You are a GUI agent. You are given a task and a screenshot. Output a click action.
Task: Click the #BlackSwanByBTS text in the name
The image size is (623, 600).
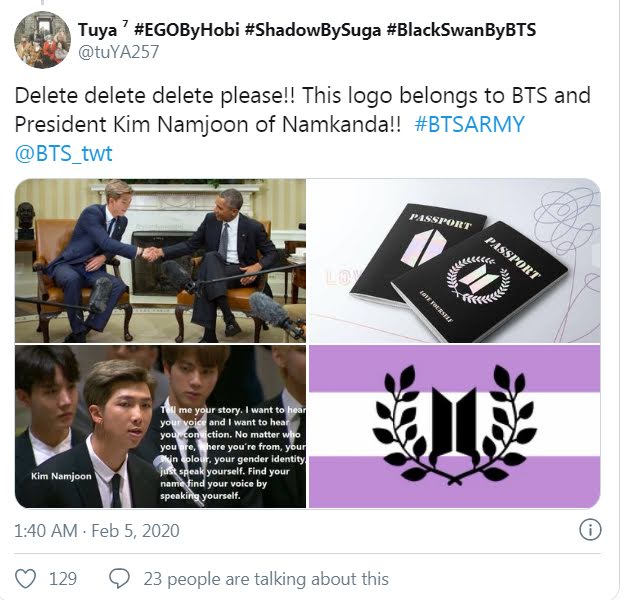pyautogui.click(x=461, y=30)
